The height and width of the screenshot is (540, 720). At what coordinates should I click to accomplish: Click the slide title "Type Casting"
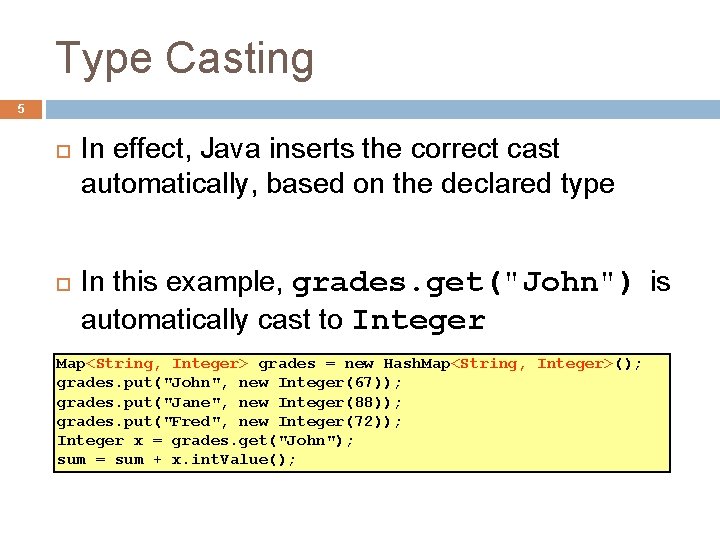[x=185, y=59]
